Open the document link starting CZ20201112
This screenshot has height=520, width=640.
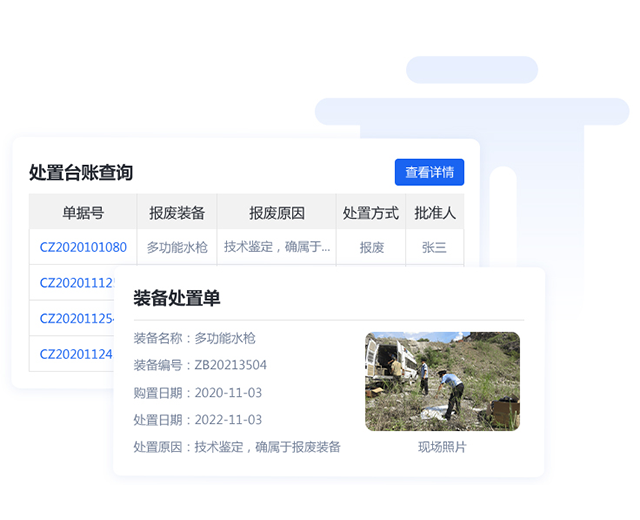coord(77,282)
